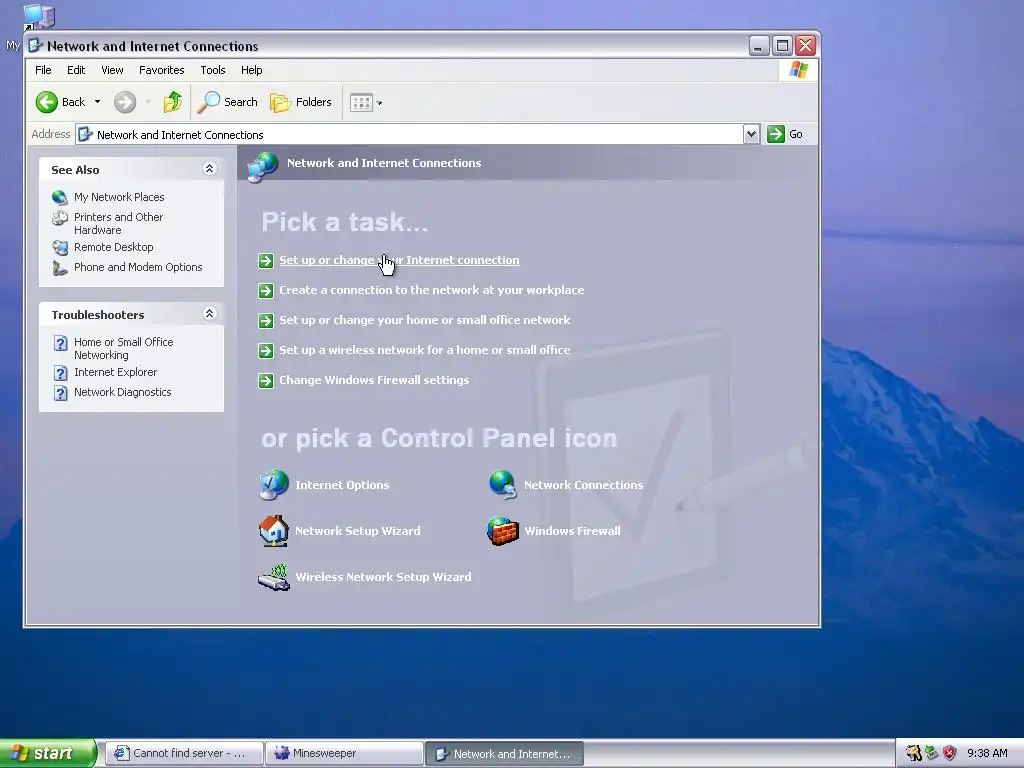This screenshot has width=1024, height=768.
Task: Click the Windows flag logo in menu bar
Action: pyautogui.click(x=798, y=69)
